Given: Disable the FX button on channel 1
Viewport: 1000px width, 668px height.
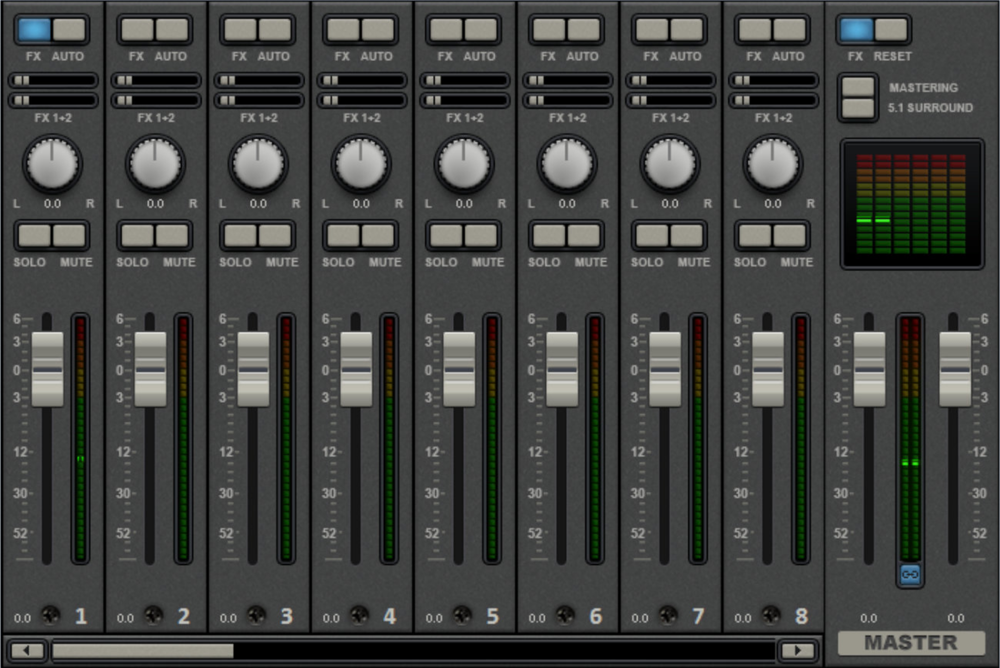Looking at the screenshot, I should point(34,30).
